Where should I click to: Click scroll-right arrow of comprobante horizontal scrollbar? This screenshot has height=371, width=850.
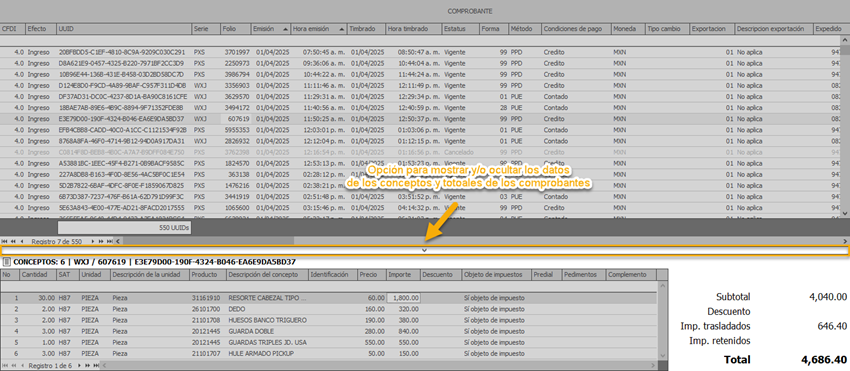click(x=845, y=241)
